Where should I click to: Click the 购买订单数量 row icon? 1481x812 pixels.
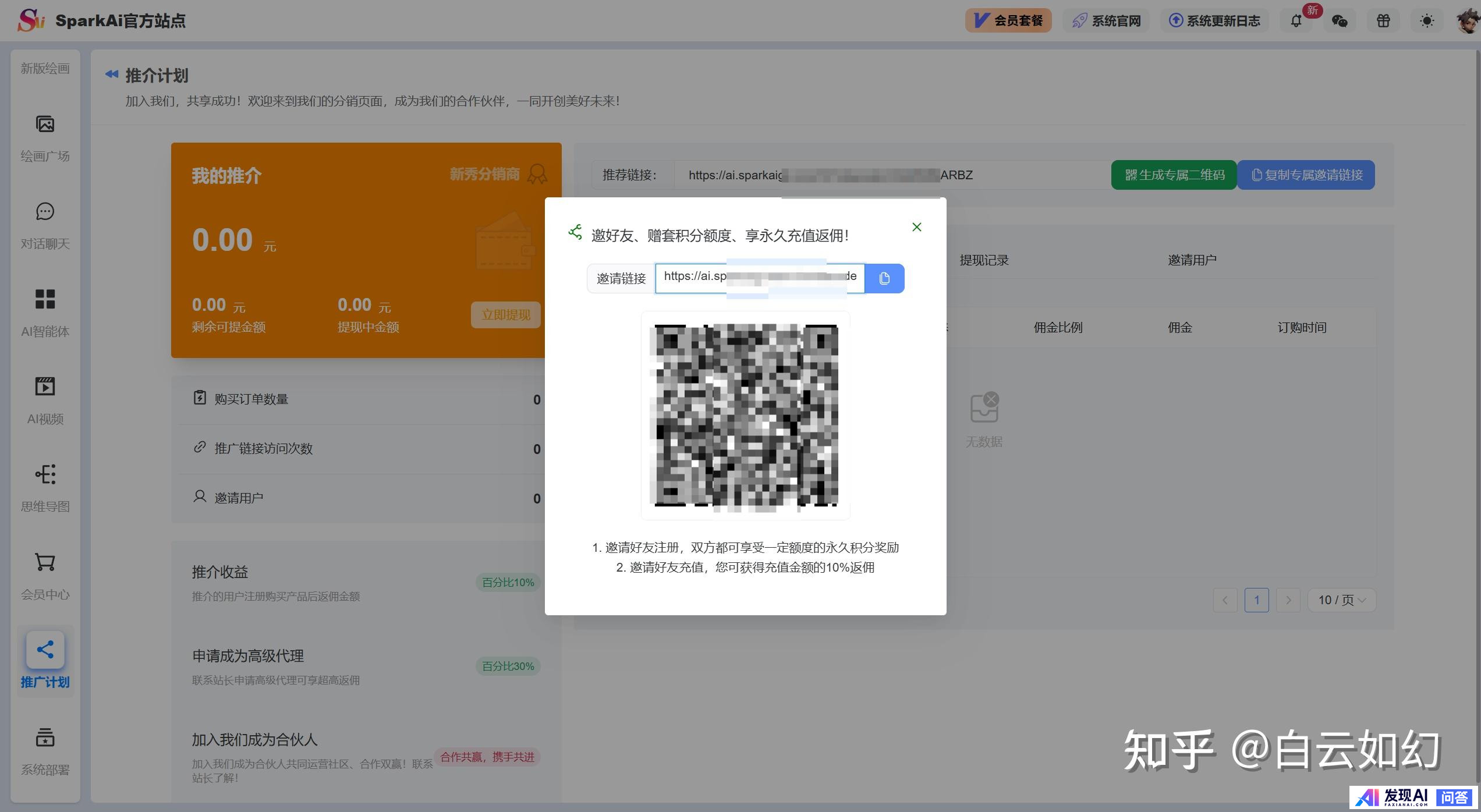click(x=200, y=398)
